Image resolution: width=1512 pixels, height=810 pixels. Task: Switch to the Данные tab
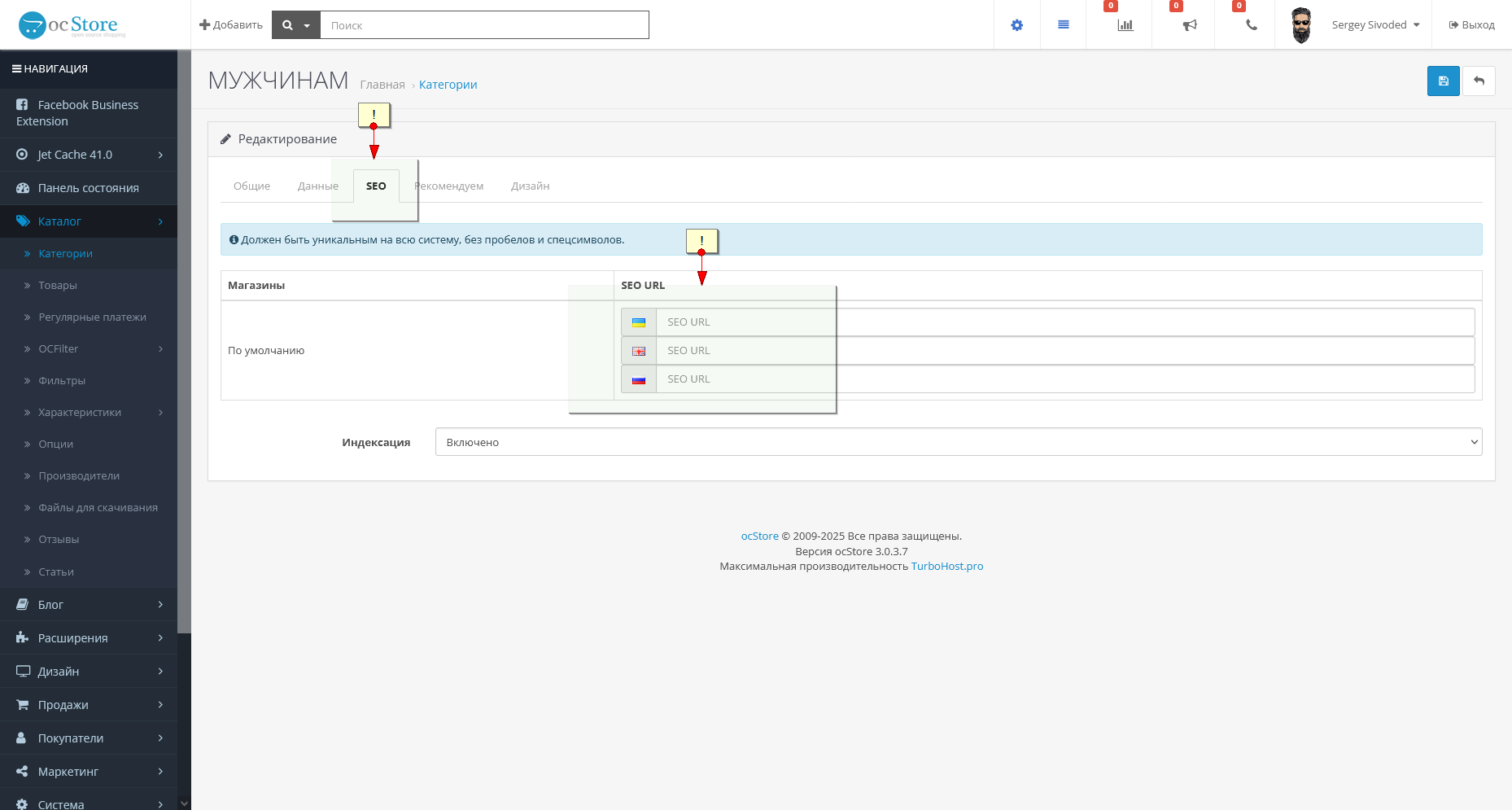tap(318, 186)
